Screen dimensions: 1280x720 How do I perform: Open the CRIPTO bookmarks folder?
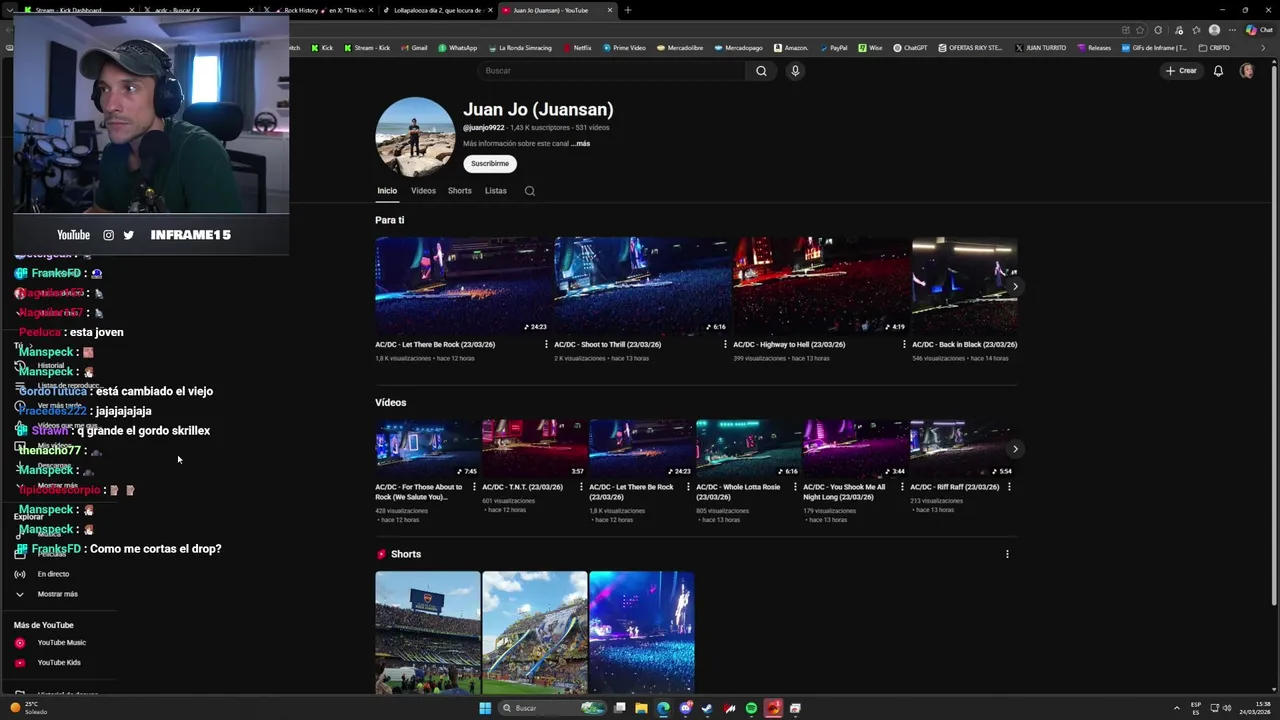coord(1214,48)
